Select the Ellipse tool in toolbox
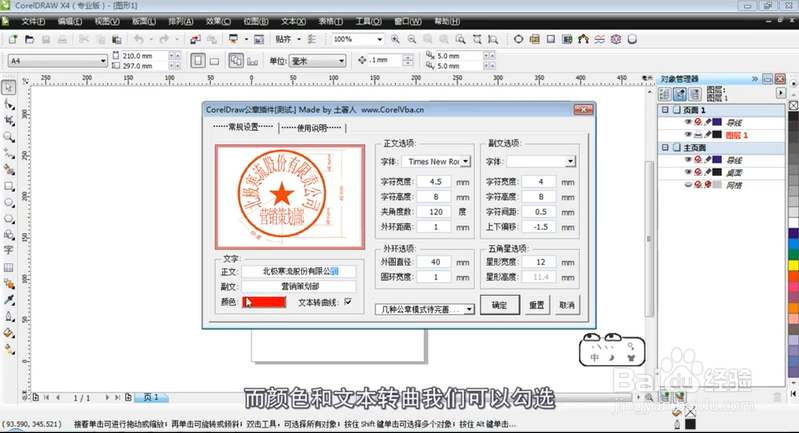Viewport: 799px width, 433px height. [x=9, y=203]
